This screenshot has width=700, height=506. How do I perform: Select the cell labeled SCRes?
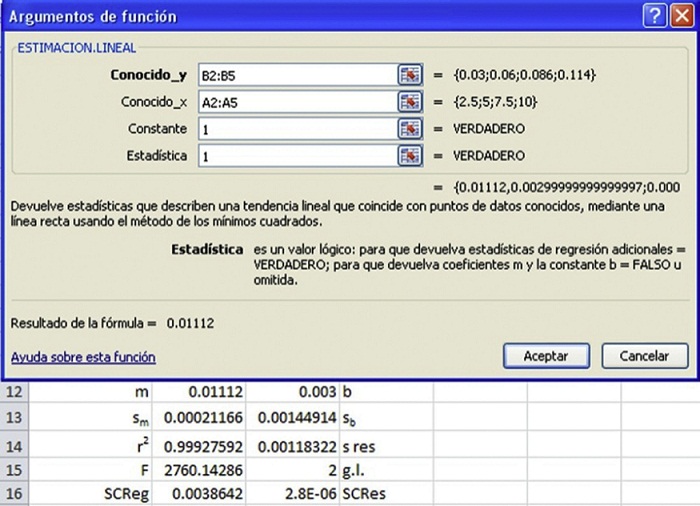(385, 494)
